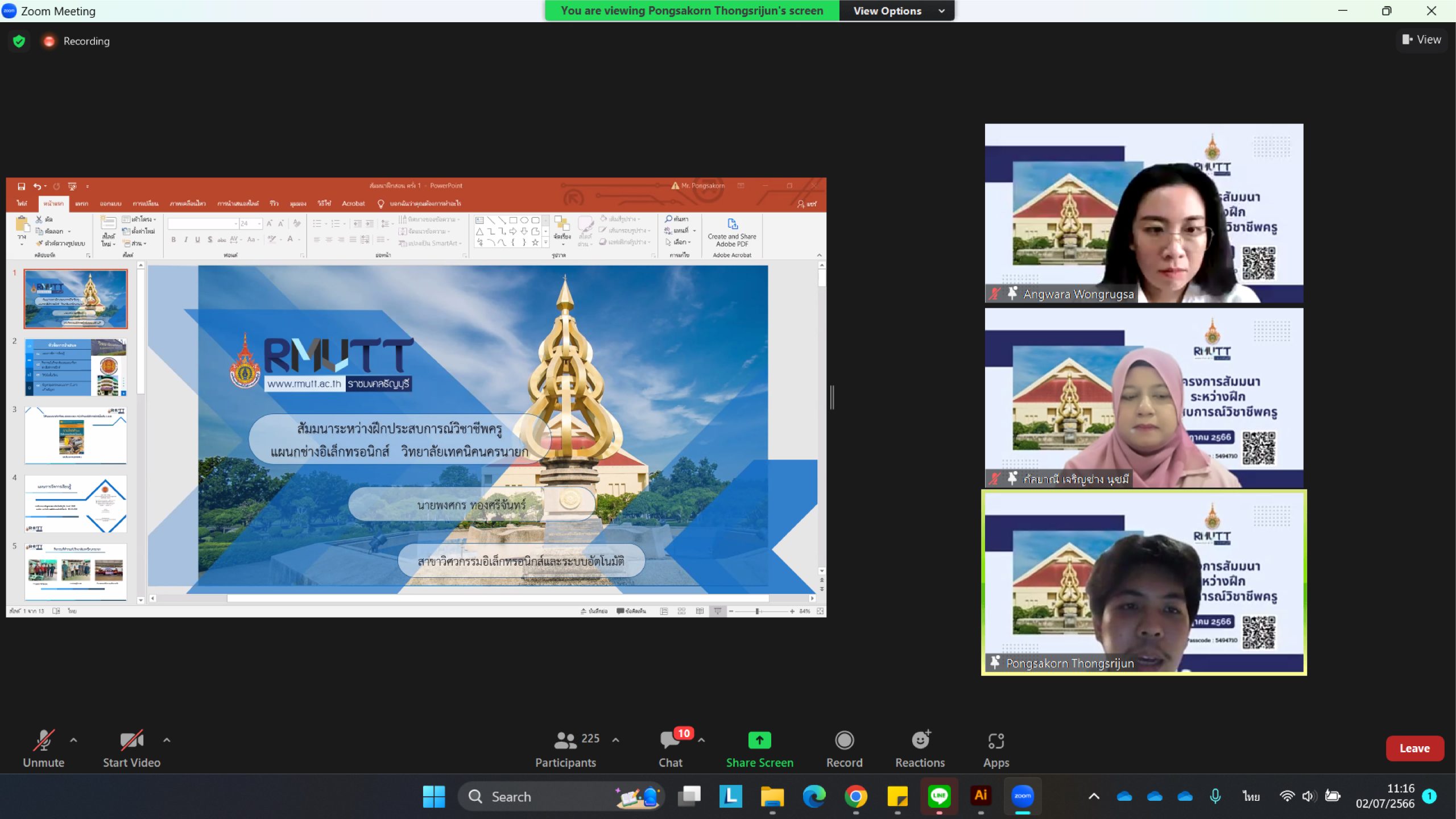
Task: Click the red Recording indicator
Action: (x=49, y=41)
